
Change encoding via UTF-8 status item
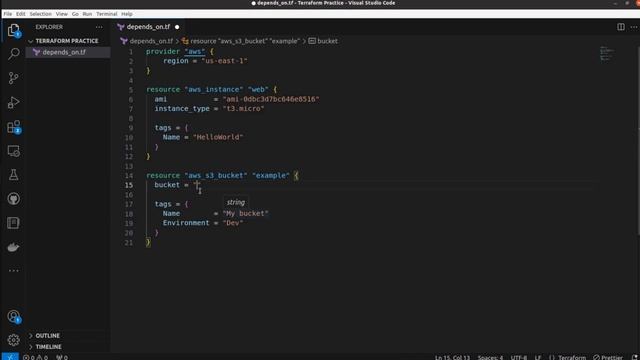click(x=518, y=358)
